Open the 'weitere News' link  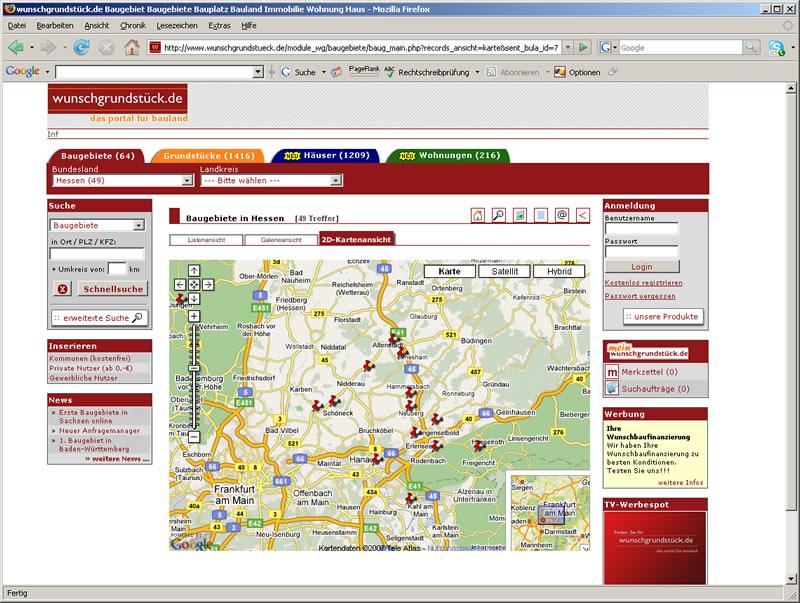click(117, 459)
